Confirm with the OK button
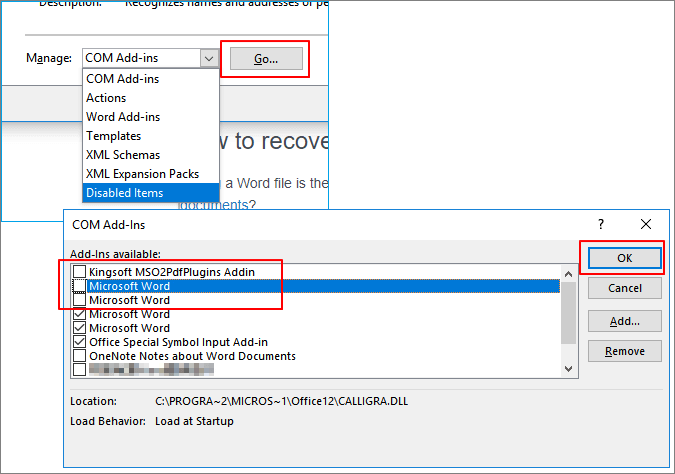Image resolution: width=675 pixels, height=474 pixels. click(x=624, y=257)
